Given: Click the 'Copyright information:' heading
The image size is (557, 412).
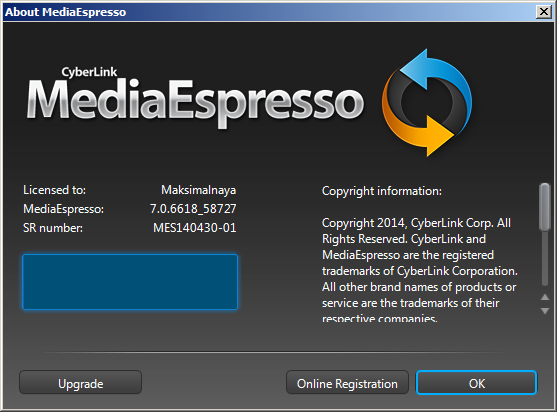Looking at the screenshot, I should (x=382, y=191).
